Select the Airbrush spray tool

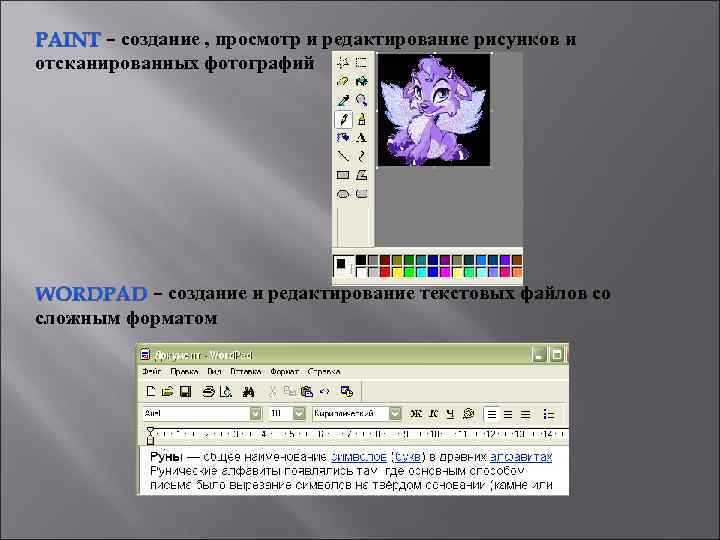coord(343,138)
